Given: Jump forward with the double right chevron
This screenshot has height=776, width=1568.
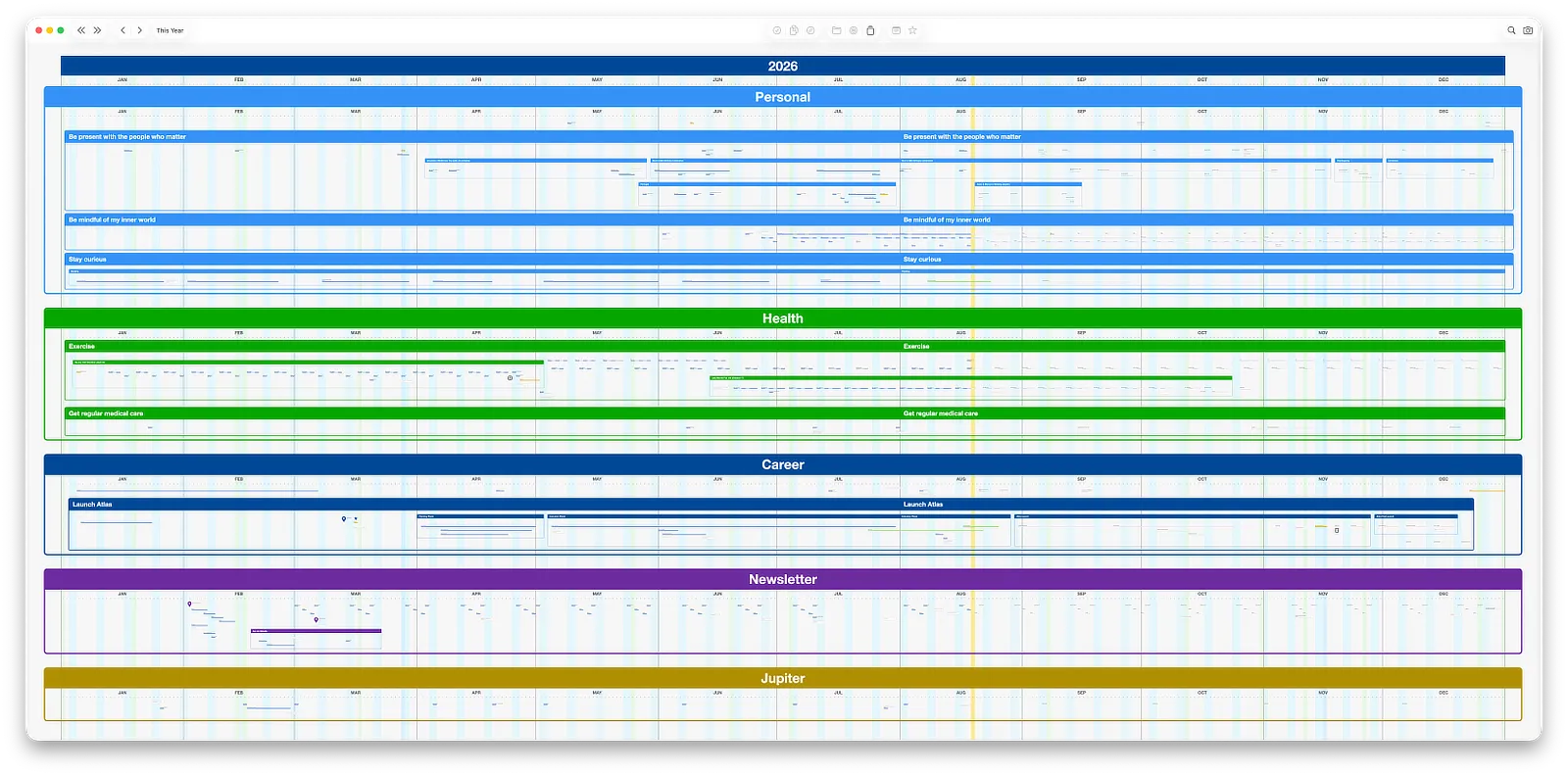Looking at the screenshot, I should click(97, 30).
